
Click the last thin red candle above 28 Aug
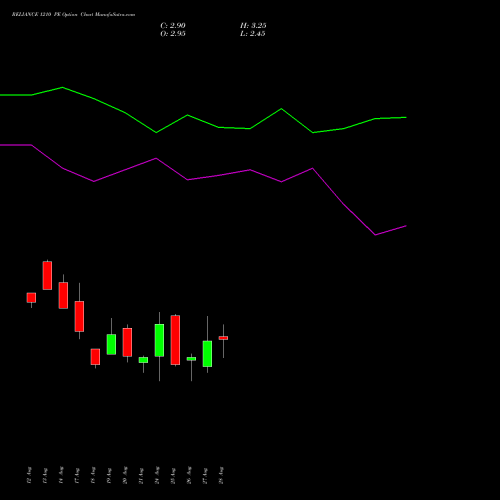click(x=223, y=338)
